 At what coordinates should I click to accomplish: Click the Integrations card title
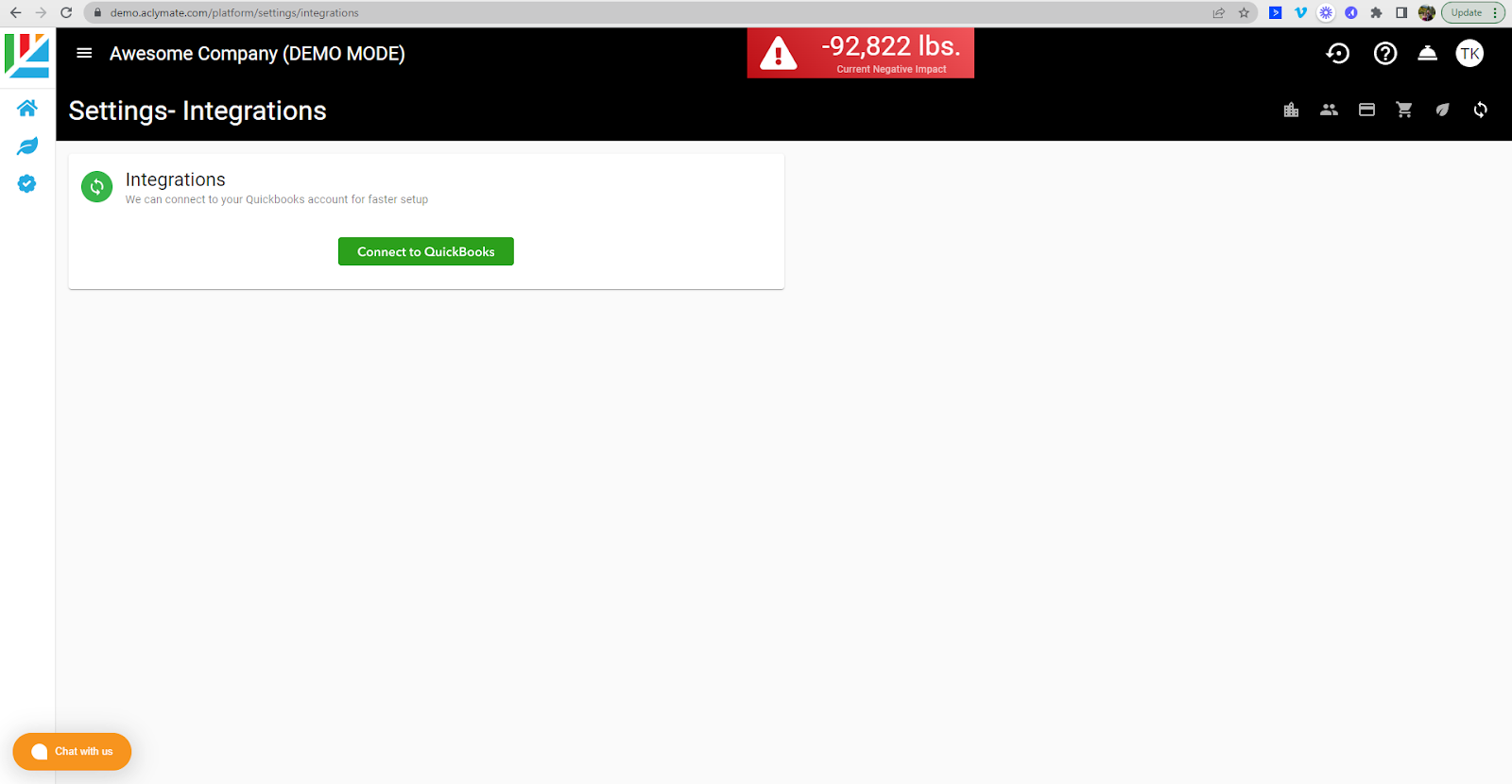[176, 179]
